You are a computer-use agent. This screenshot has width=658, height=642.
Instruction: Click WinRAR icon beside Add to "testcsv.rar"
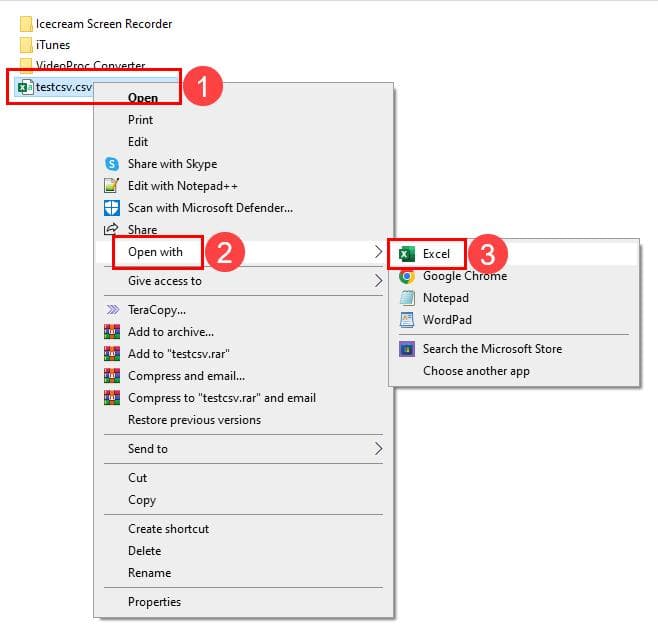112,354
